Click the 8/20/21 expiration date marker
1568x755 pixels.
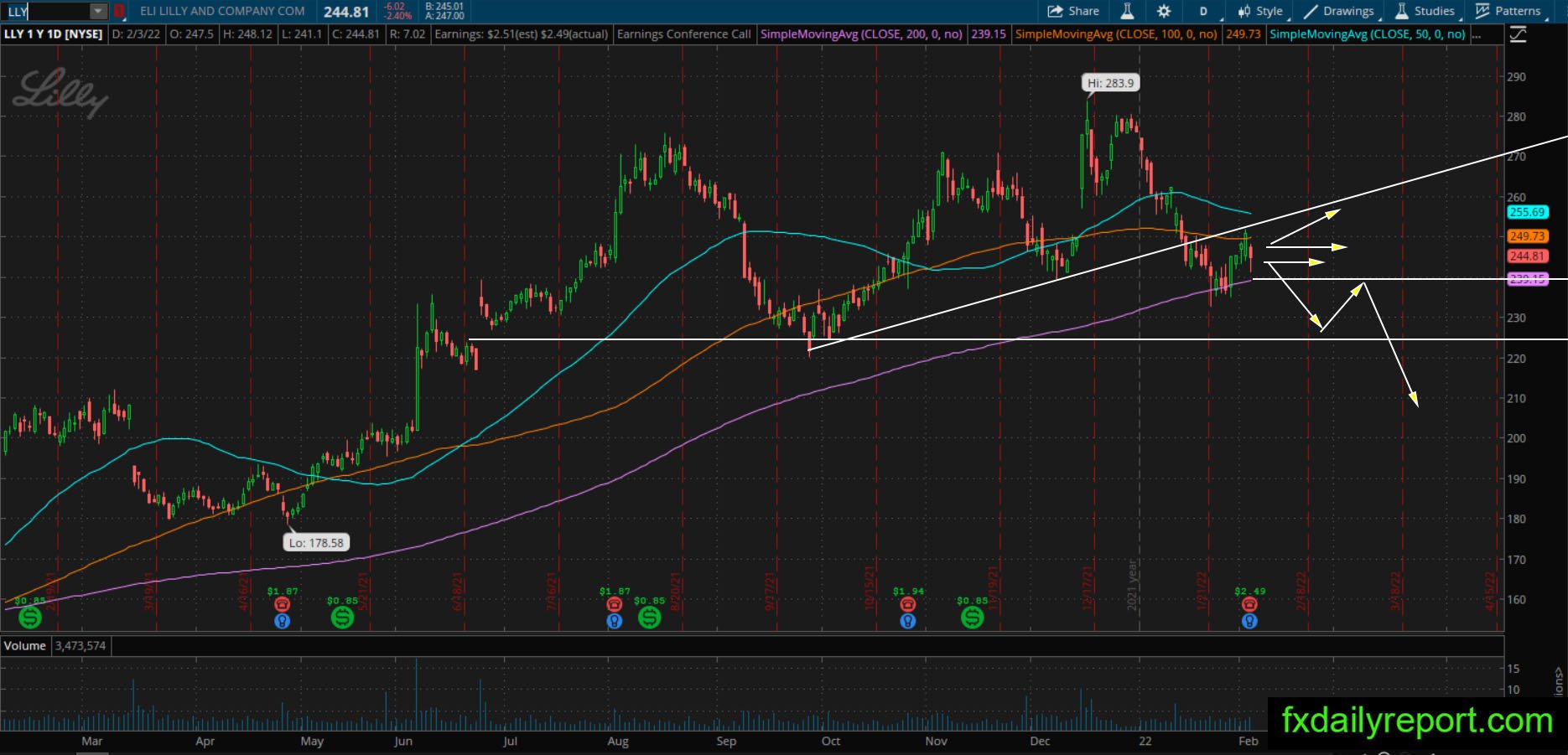point(675,589)
